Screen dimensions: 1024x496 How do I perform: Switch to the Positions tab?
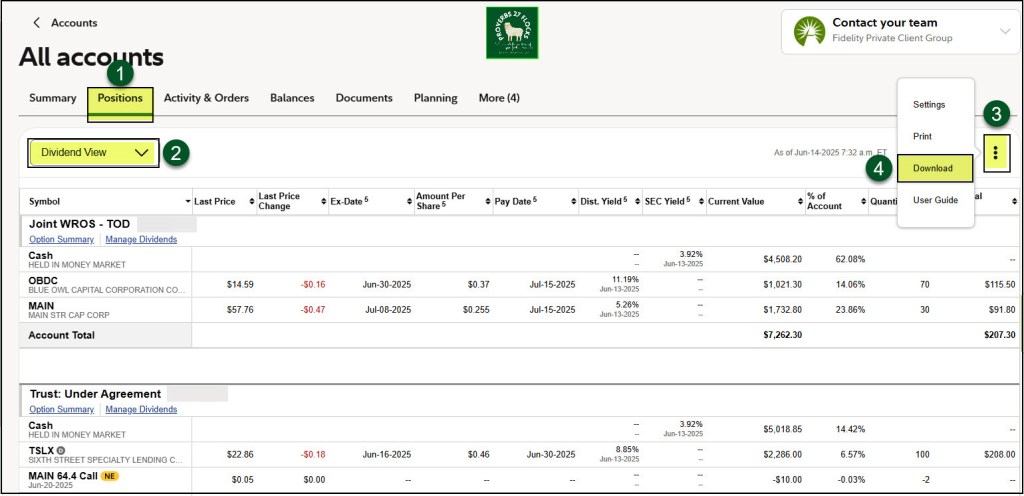(x=120, y=98)
